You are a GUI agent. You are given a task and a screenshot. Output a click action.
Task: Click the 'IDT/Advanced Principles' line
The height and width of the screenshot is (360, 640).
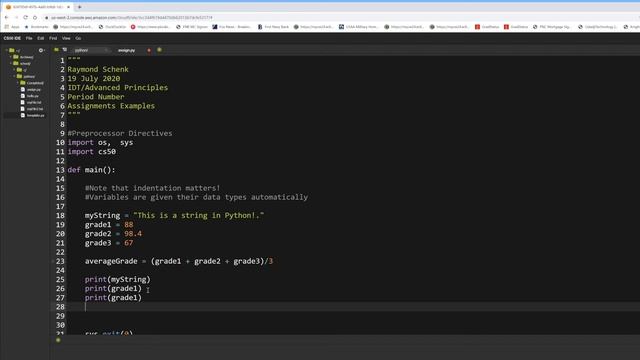pos(118,88)
